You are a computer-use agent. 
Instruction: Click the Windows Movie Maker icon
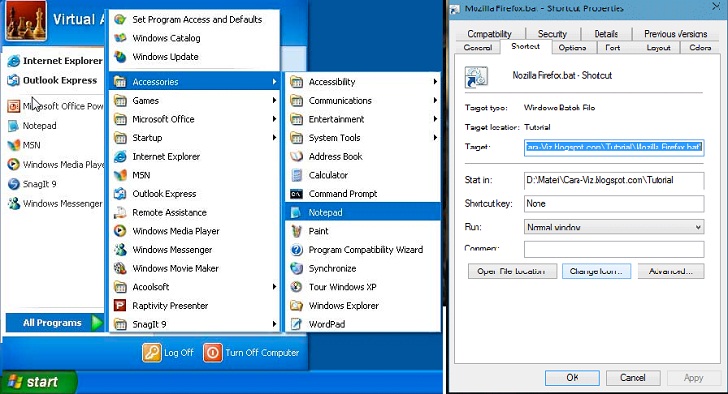[x=120, y=268]
